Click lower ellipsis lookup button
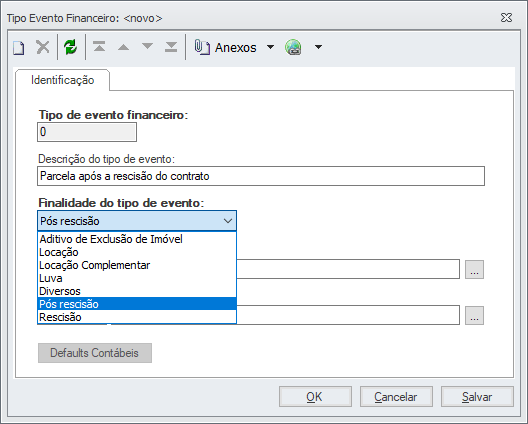 pos(474,316)
